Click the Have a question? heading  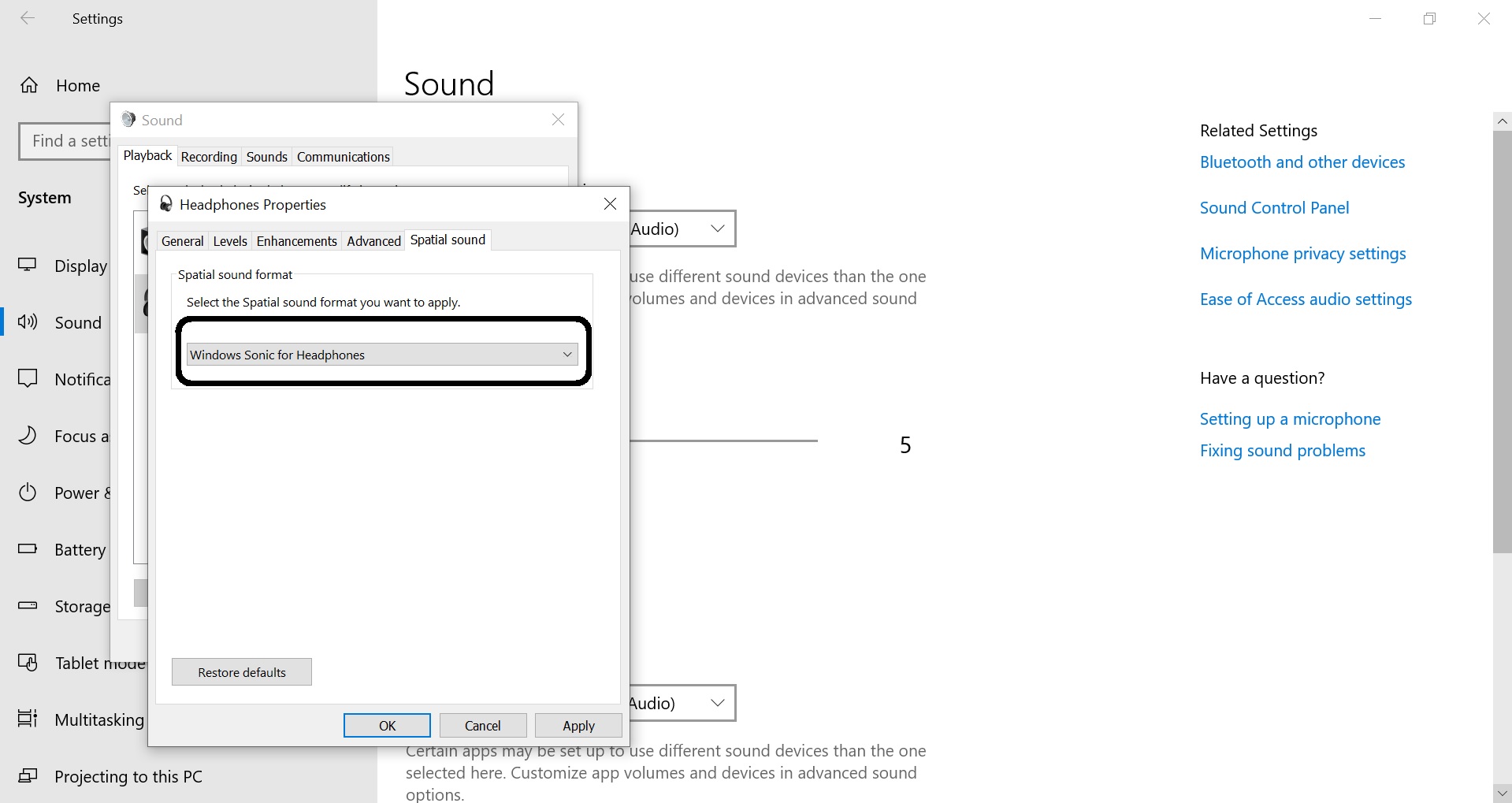pos(1262,378)
